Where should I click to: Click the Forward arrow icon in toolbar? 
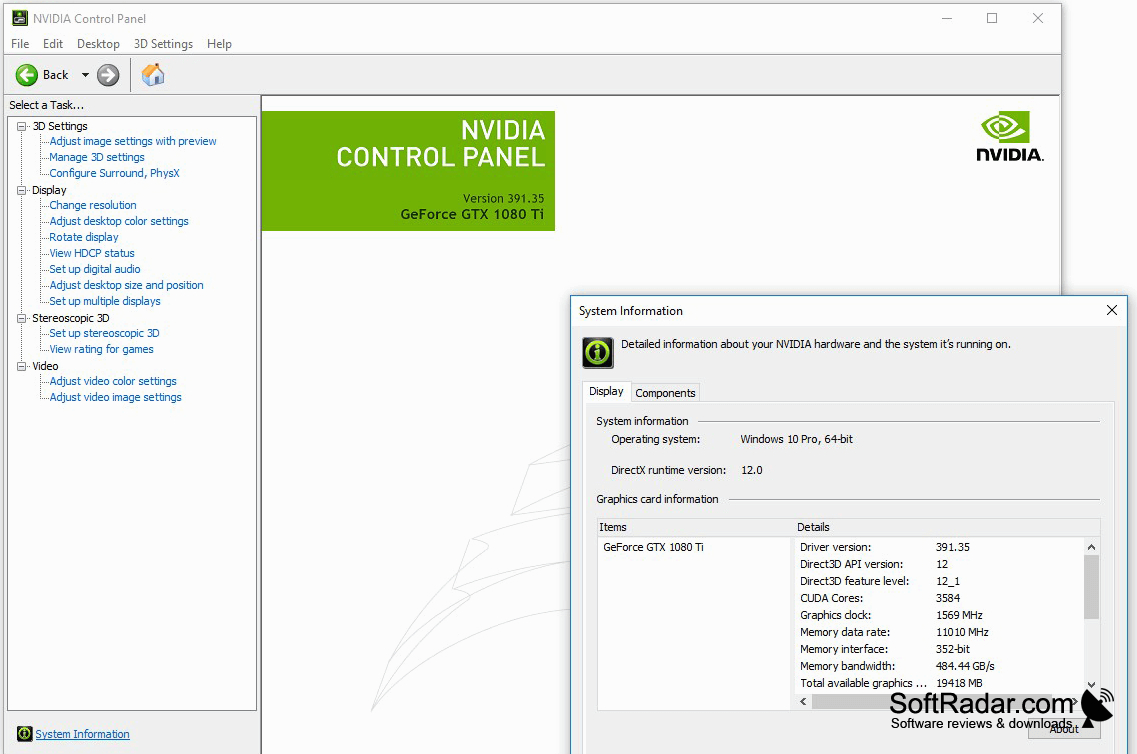coord(108,75)
